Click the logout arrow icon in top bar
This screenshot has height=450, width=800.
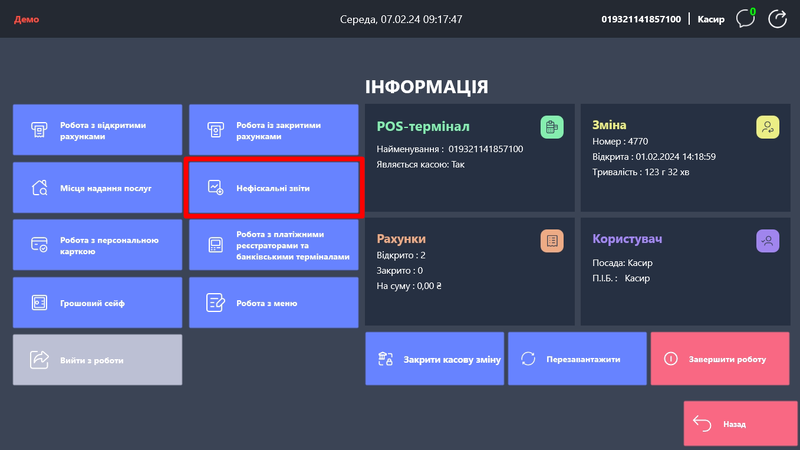coord(777,19)
